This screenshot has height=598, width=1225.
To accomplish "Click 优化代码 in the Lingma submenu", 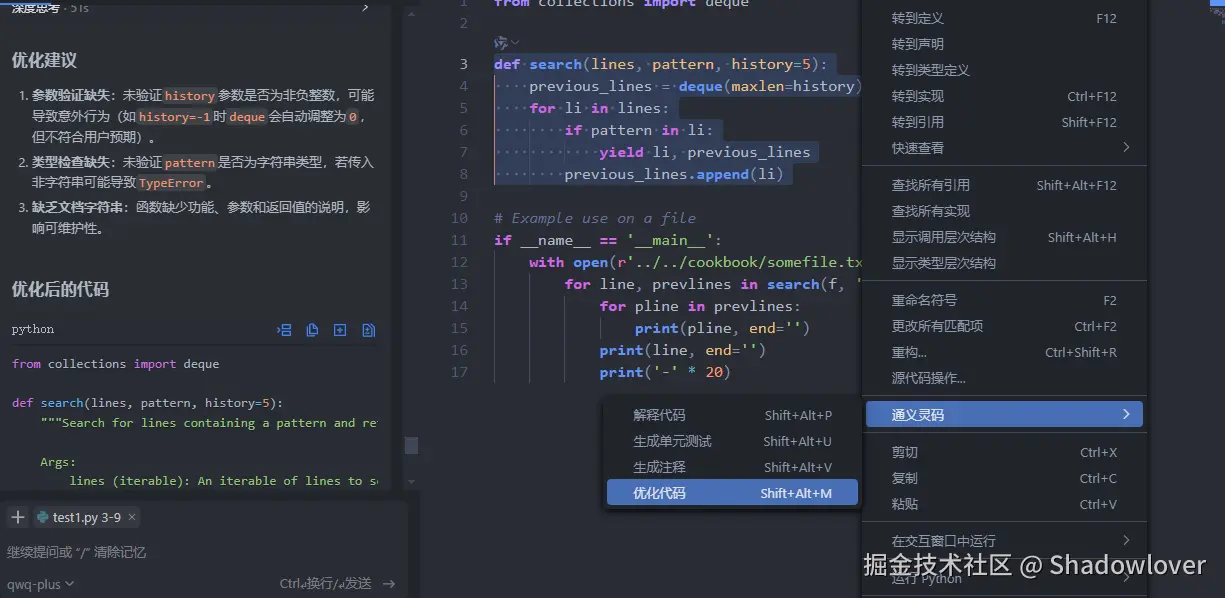I will pyautogui.click(x=732, y=493).
